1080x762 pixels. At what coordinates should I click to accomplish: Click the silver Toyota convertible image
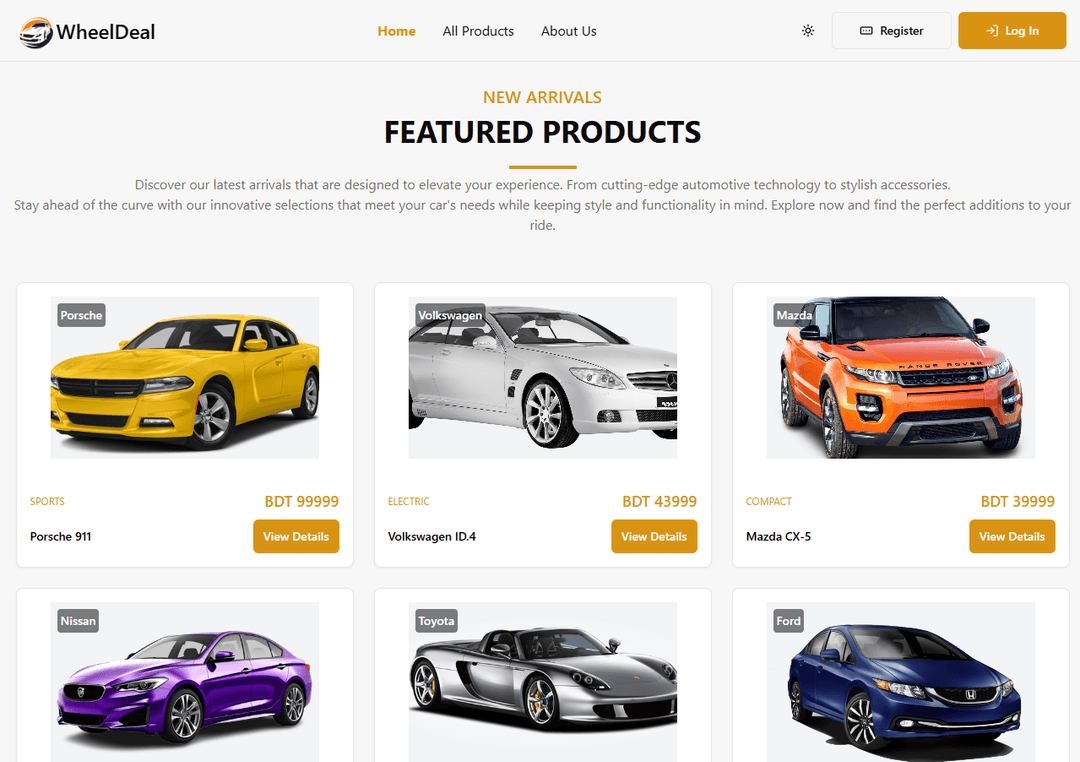tap(543, 682)
